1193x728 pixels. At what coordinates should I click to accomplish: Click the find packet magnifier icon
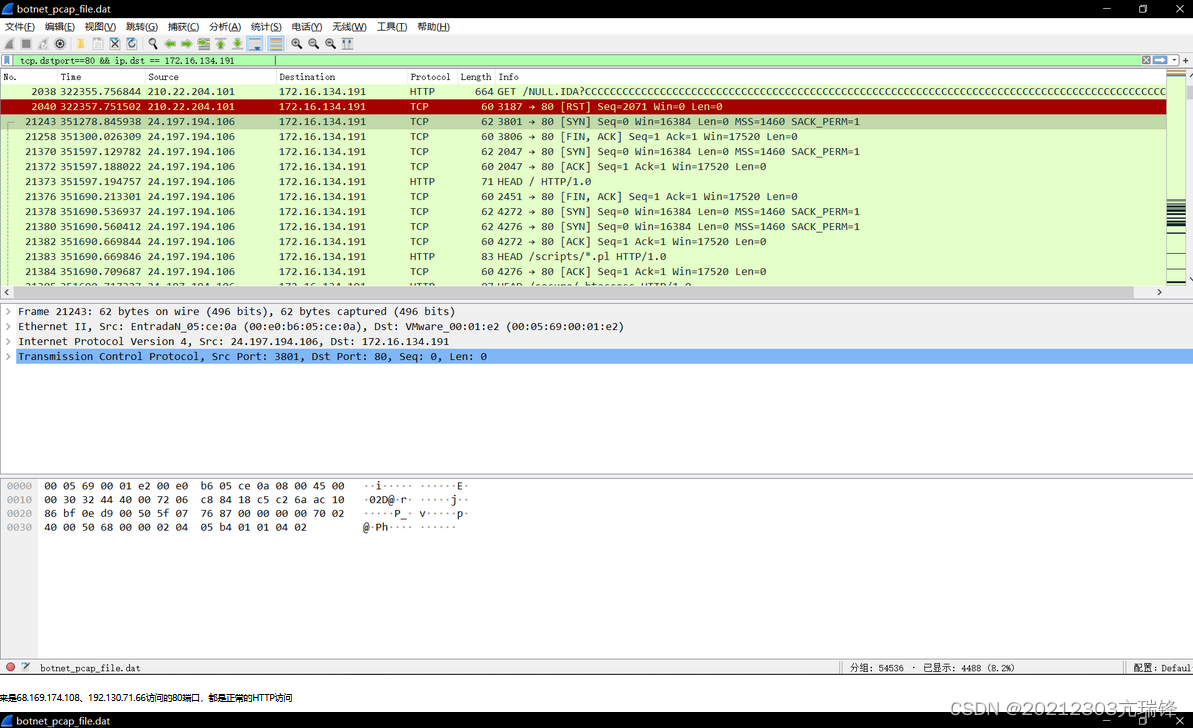[x=153, y=44]
